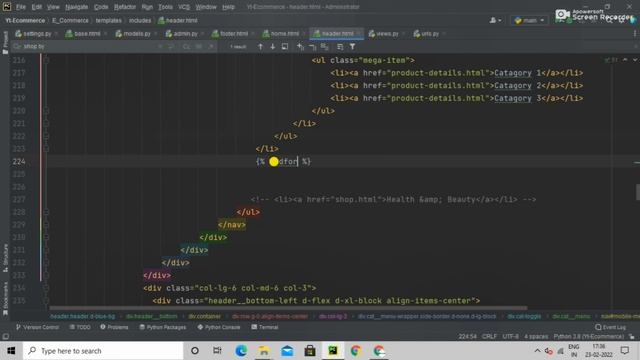The height and width of the screenshot is (360, 640).
Task: Open the Project tool window sidebar
Action: [5, 43]
